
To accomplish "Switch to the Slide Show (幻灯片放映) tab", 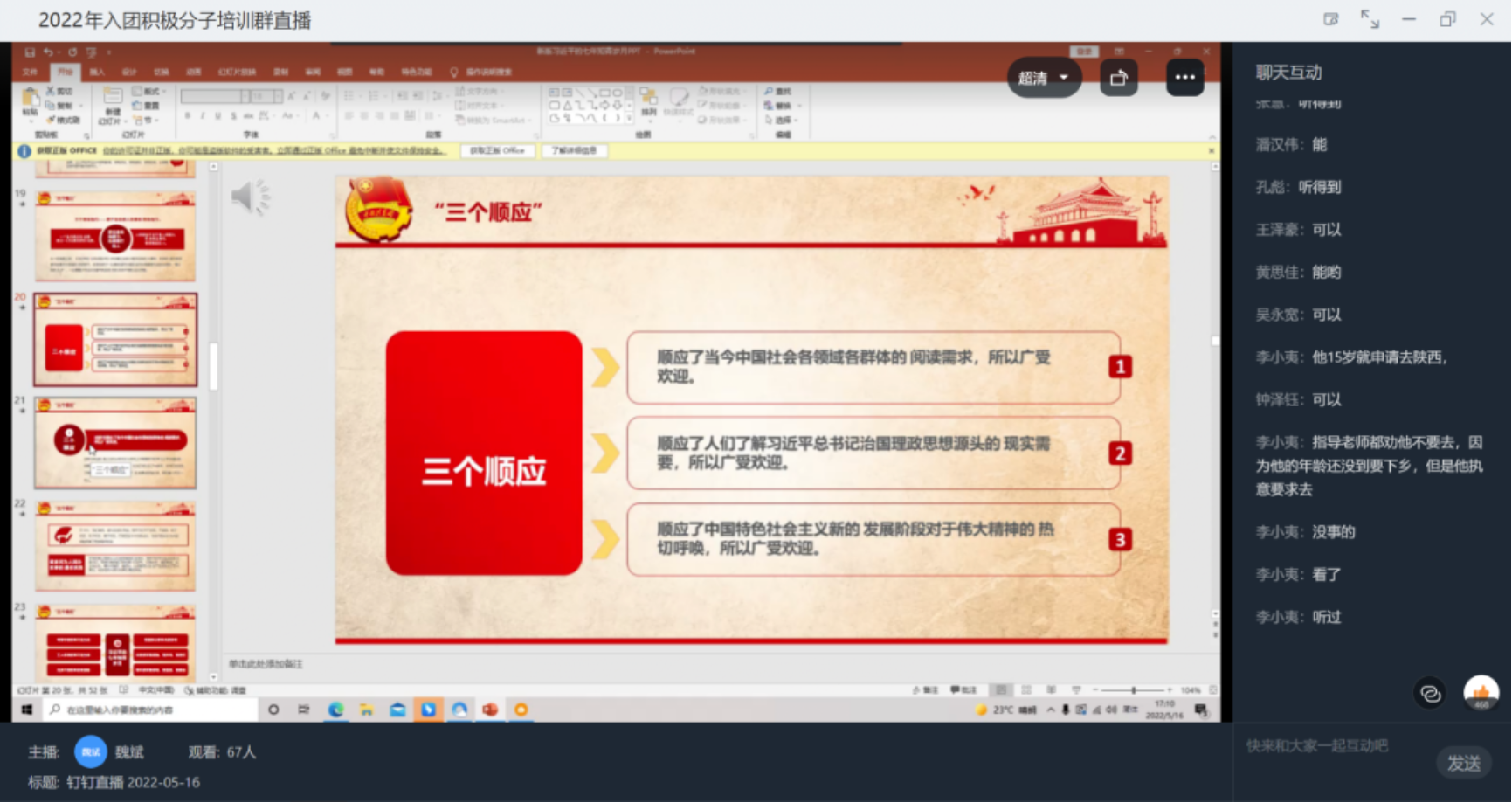I will (x=237, y=72).
